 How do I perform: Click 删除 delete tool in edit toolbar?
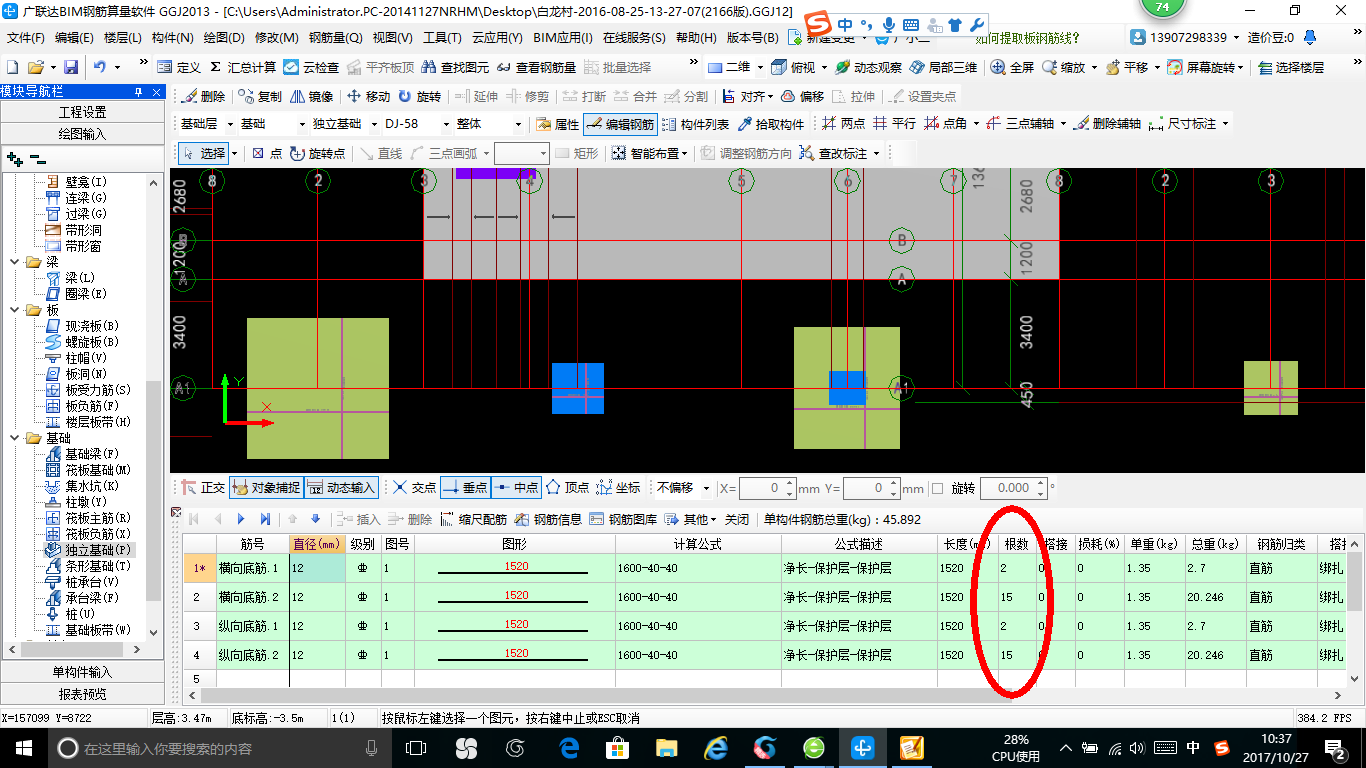pos(203,97)
